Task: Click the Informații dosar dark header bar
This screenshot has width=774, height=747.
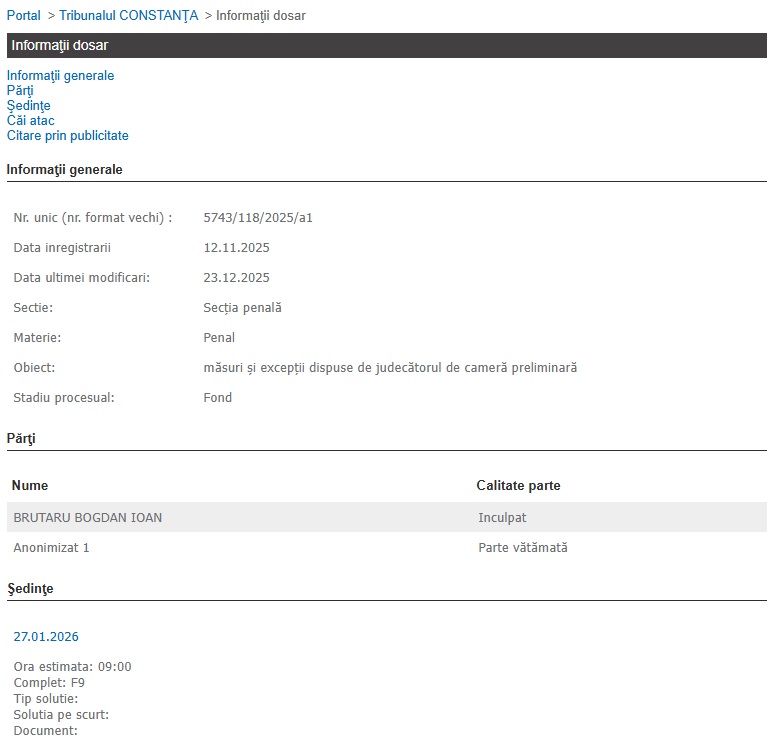Action: click(386, 46)
